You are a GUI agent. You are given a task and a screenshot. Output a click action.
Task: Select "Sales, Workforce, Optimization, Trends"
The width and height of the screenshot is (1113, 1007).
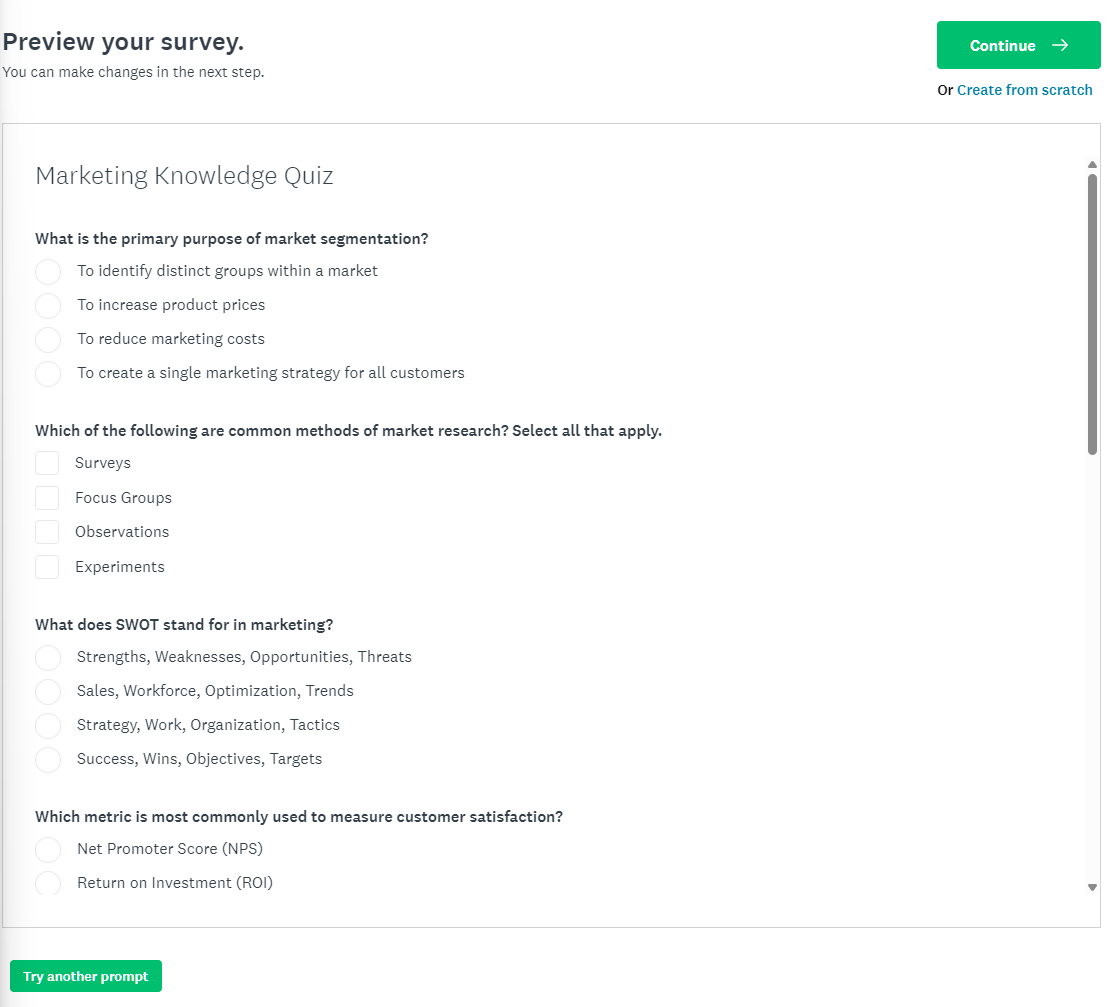(x=48, y=691)
